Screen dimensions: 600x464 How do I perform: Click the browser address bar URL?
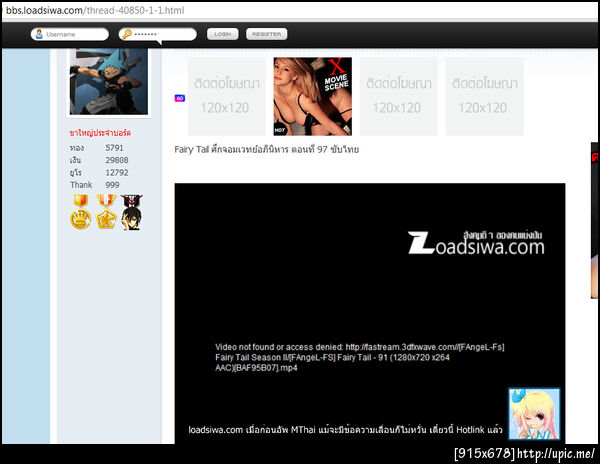[95, 10]
